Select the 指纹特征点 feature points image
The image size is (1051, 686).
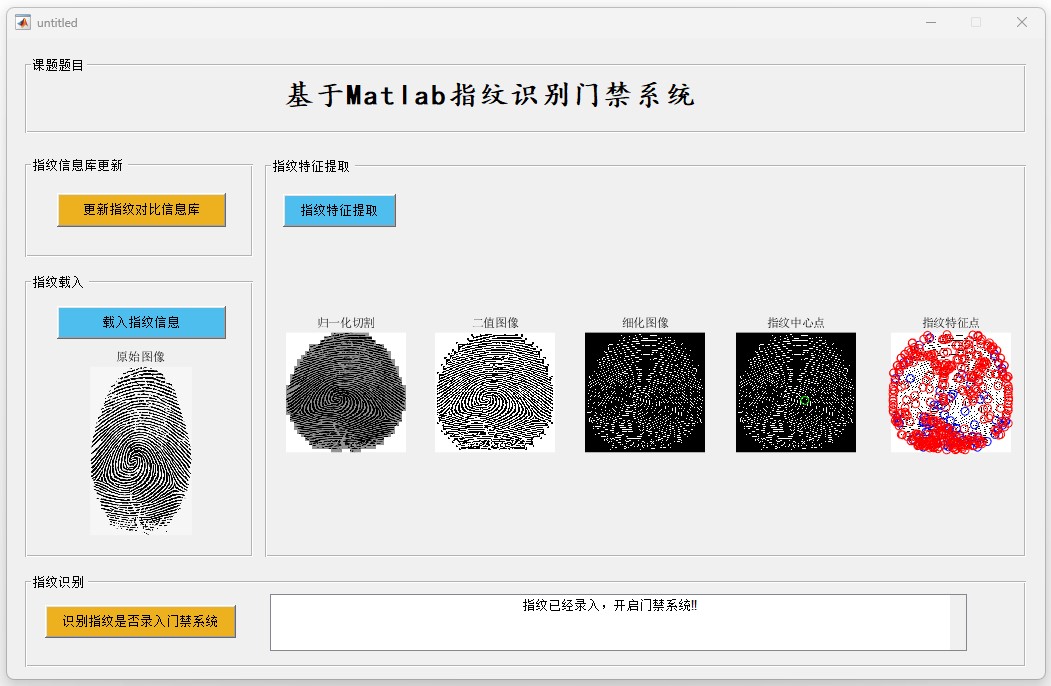click(950, 392)
